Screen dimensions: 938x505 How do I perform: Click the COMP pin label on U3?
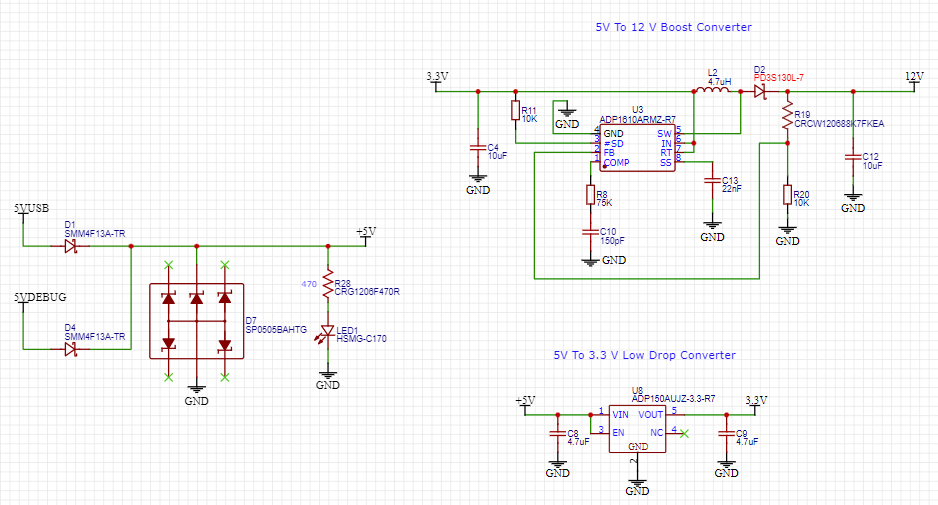coord(616,162)
